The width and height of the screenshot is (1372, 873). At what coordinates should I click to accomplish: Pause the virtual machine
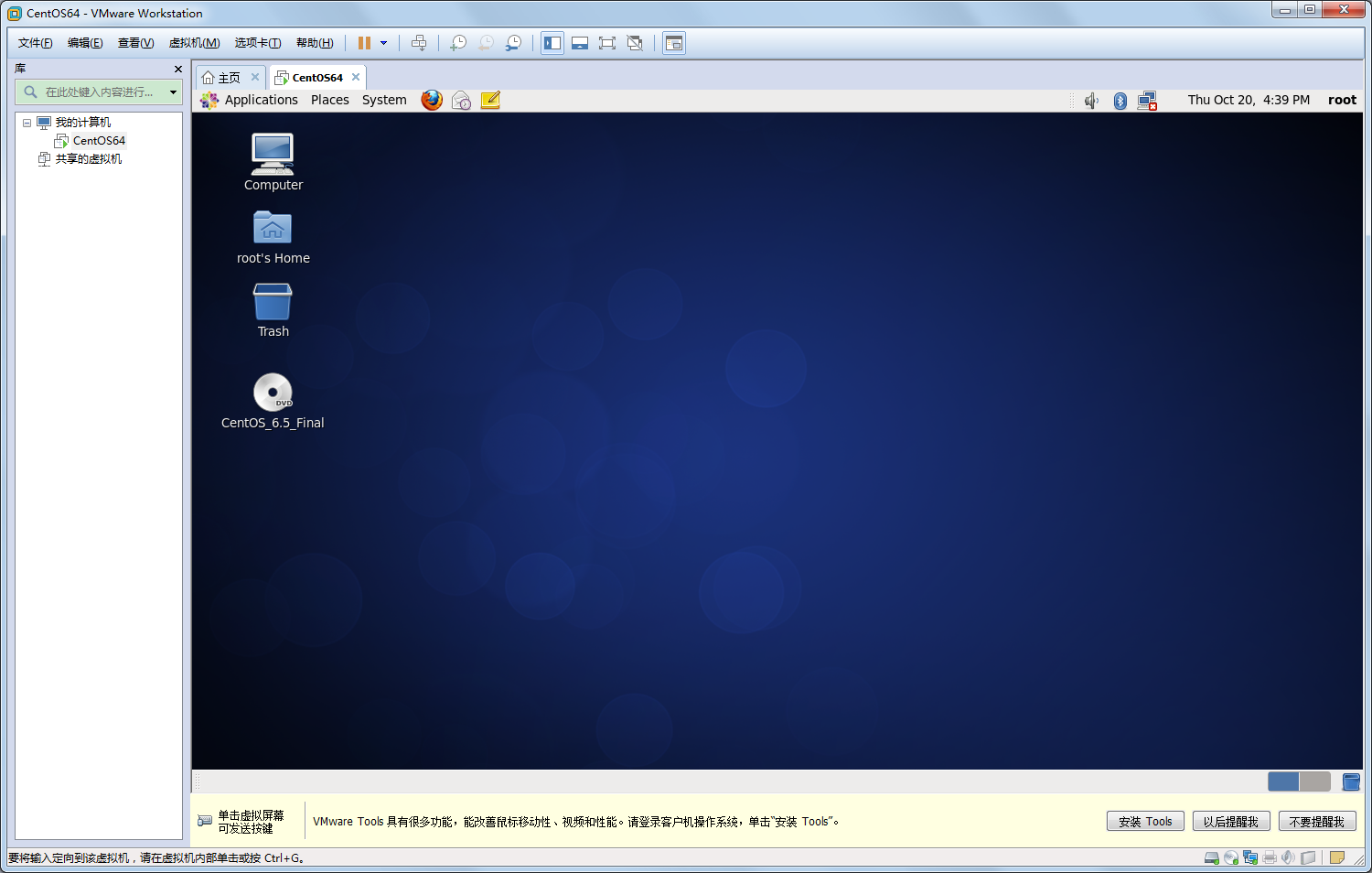(x=364, y=43)
